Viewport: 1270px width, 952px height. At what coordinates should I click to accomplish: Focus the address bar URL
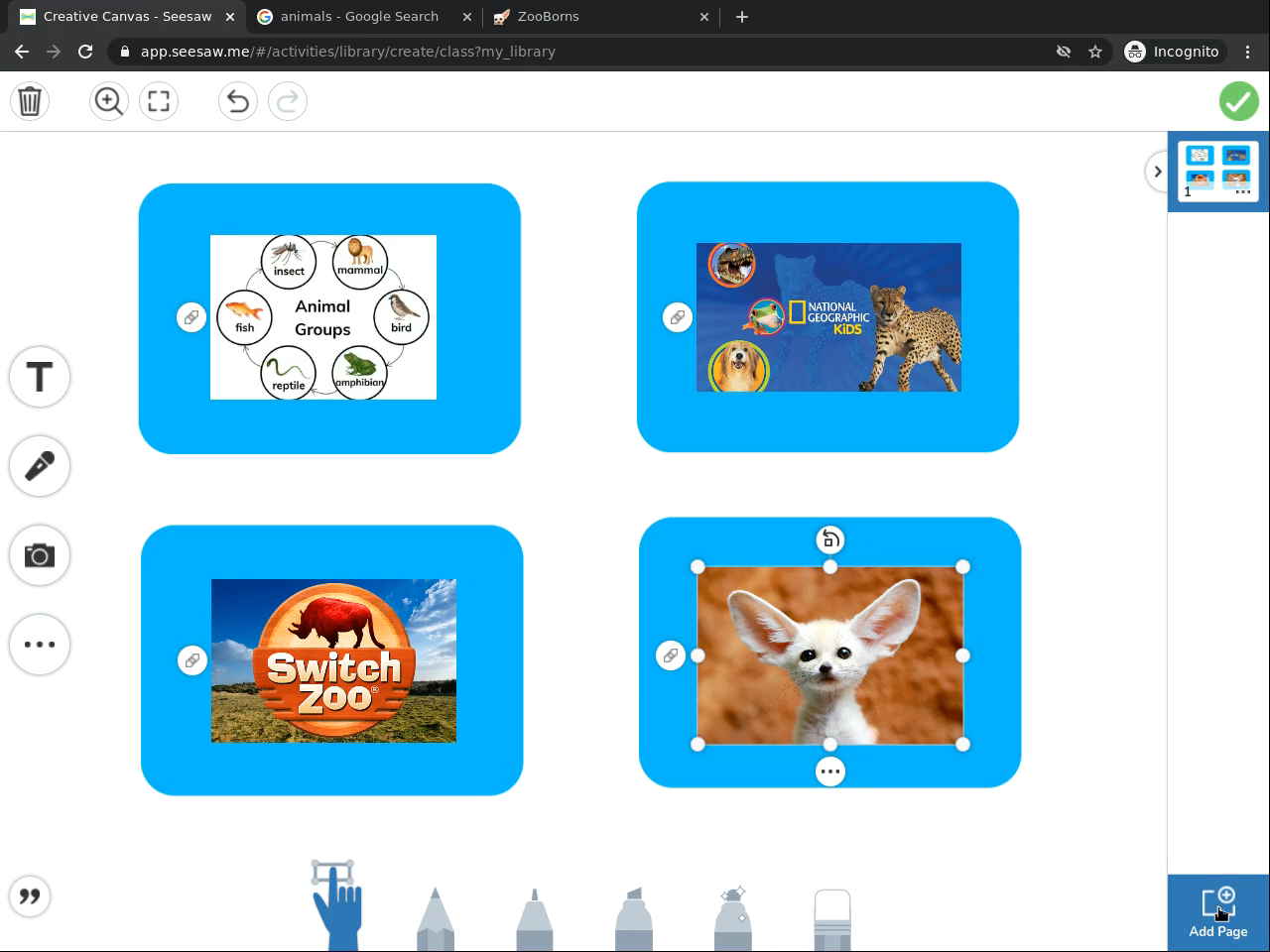(x=347, y=52)
